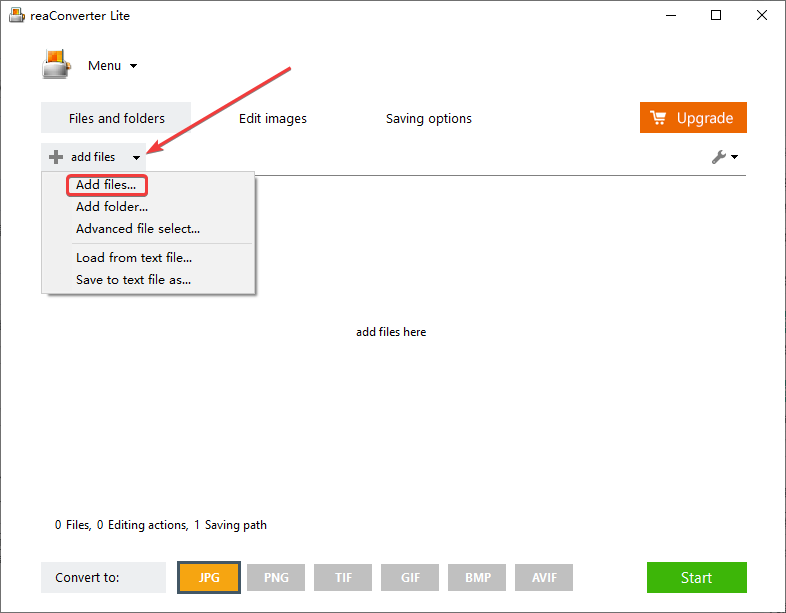
Task: Switch to the Saving options tab
Action: 429,118
